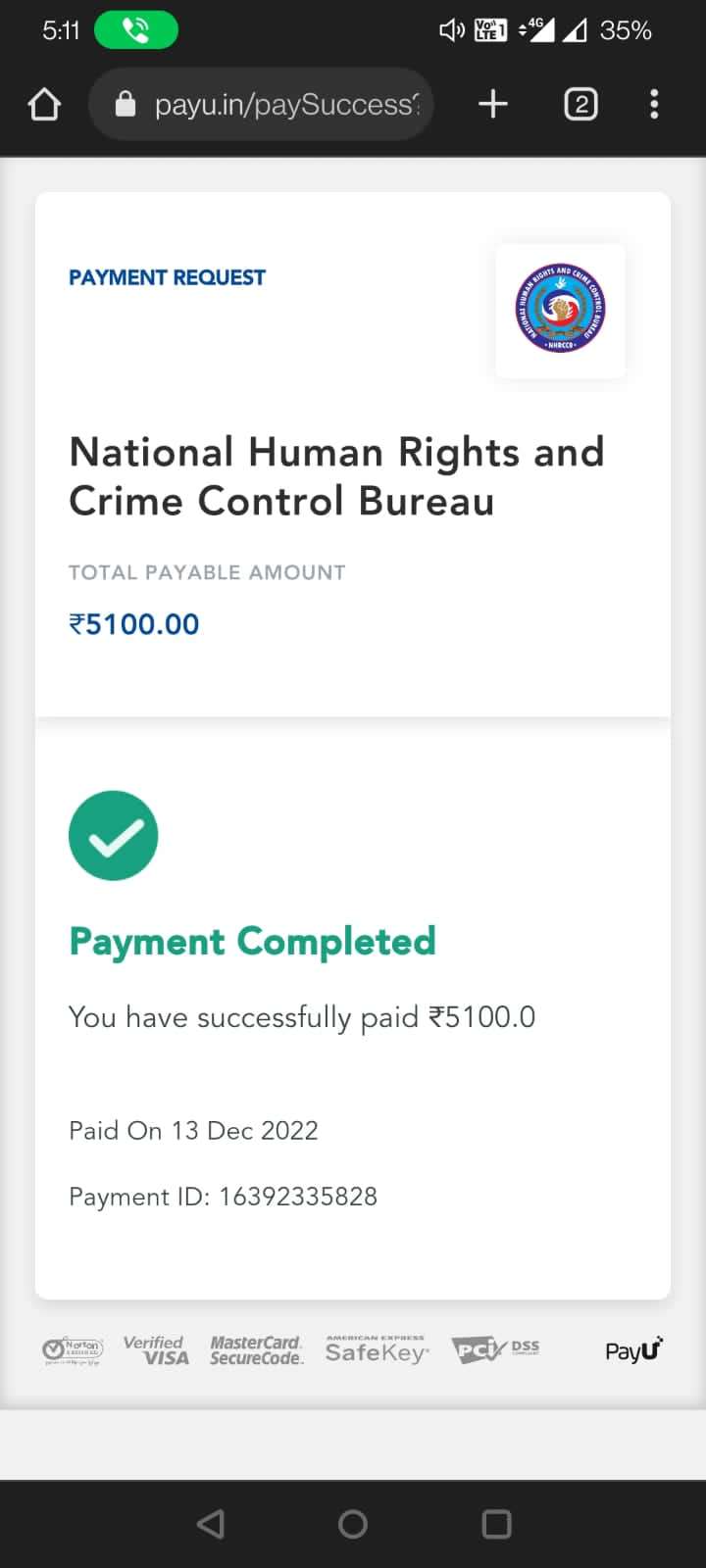Tap the Verified by VISA badge
Image resolution: width=706 pixels, height=1568 pixels.
coord(156,1350)
